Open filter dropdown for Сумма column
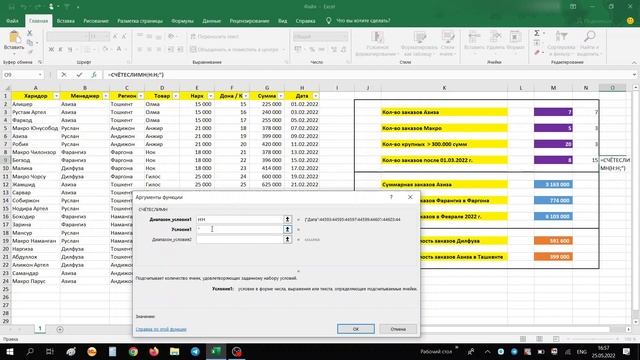Viewport: 640px width, 360px height. 280,96
